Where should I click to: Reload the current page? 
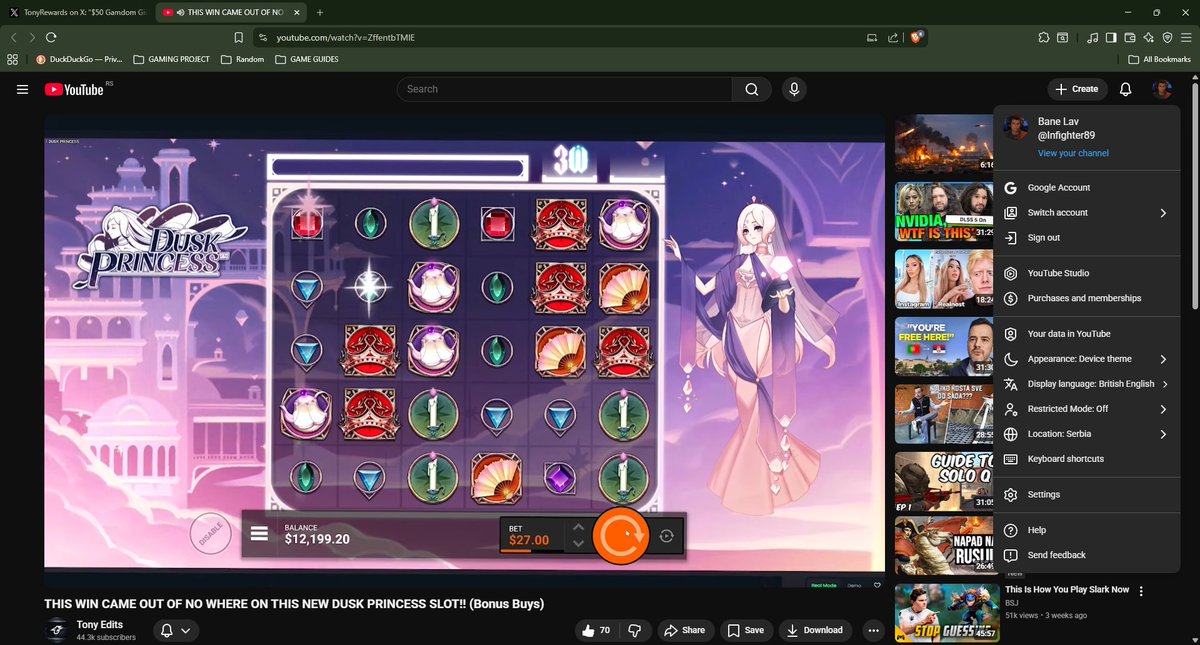51,37
